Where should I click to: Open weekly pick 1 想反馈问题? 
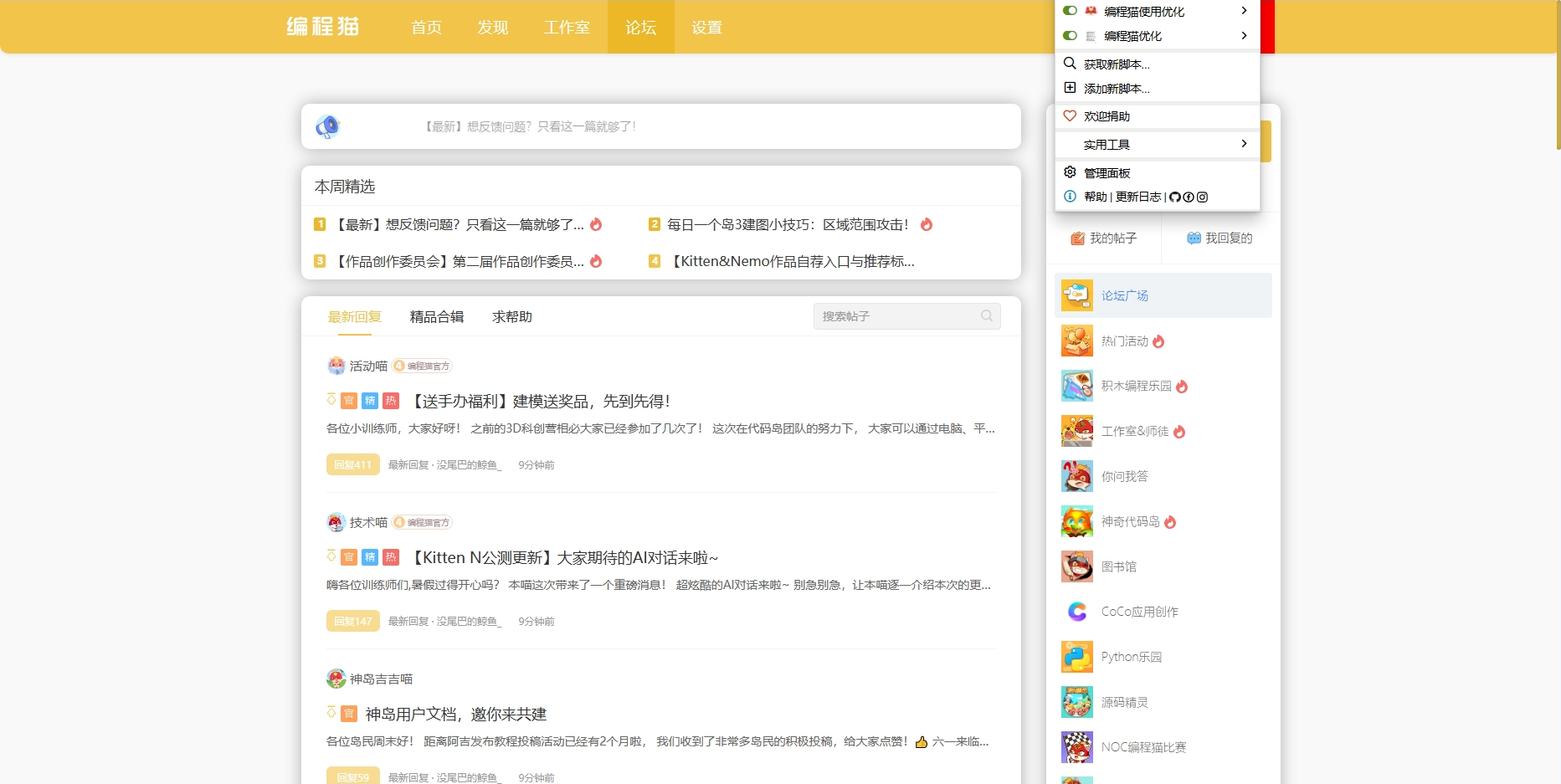click(459, 224)
